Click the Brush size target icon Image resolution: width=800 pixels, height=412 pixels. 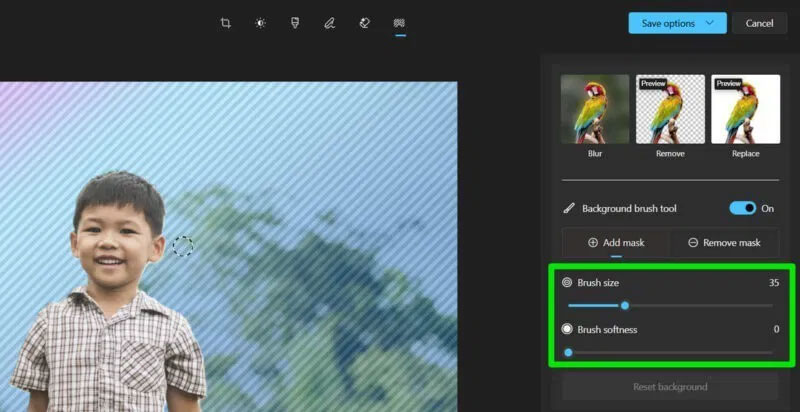(x=567, y=282)
